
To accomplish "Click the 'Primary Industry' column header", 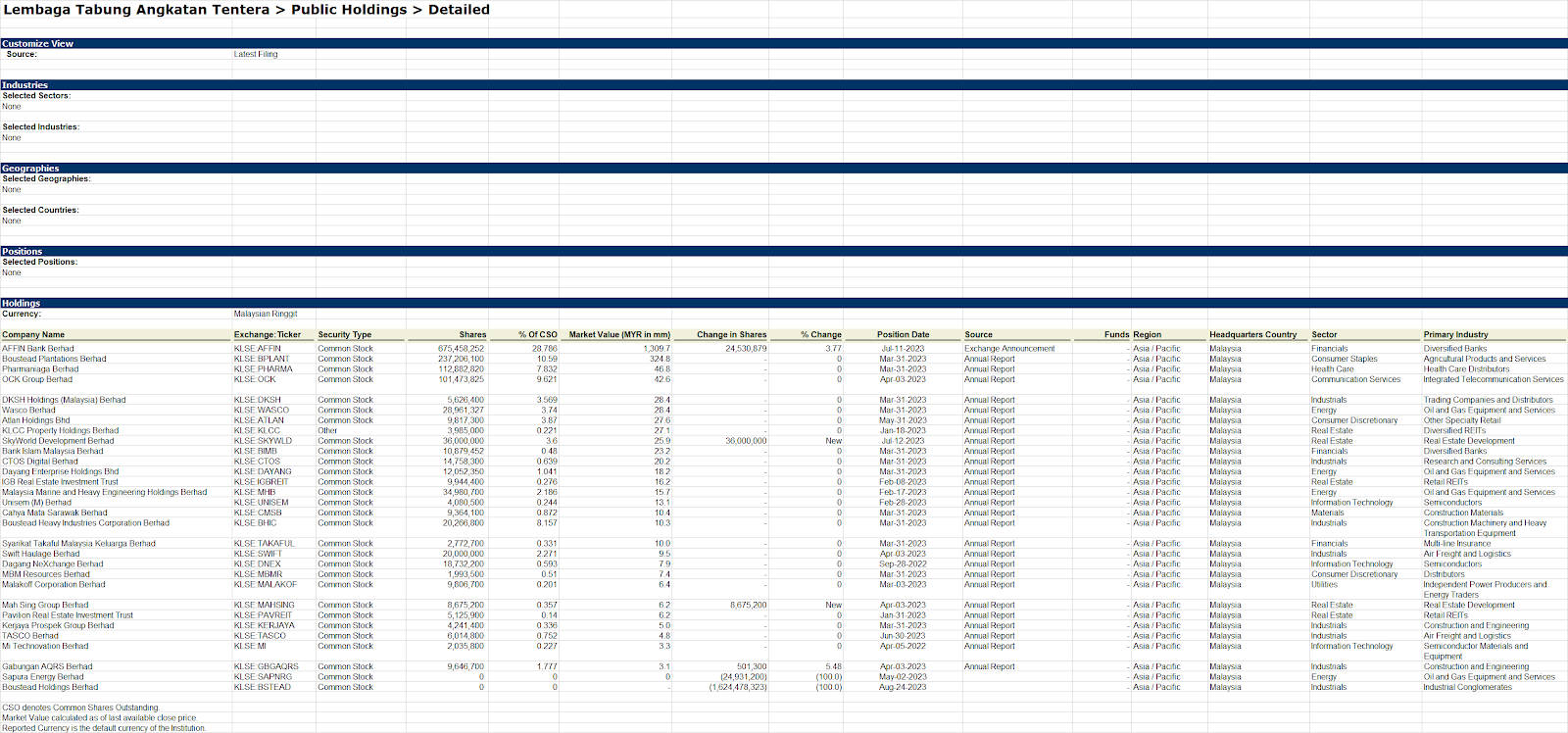I will tap(1456, 335).
